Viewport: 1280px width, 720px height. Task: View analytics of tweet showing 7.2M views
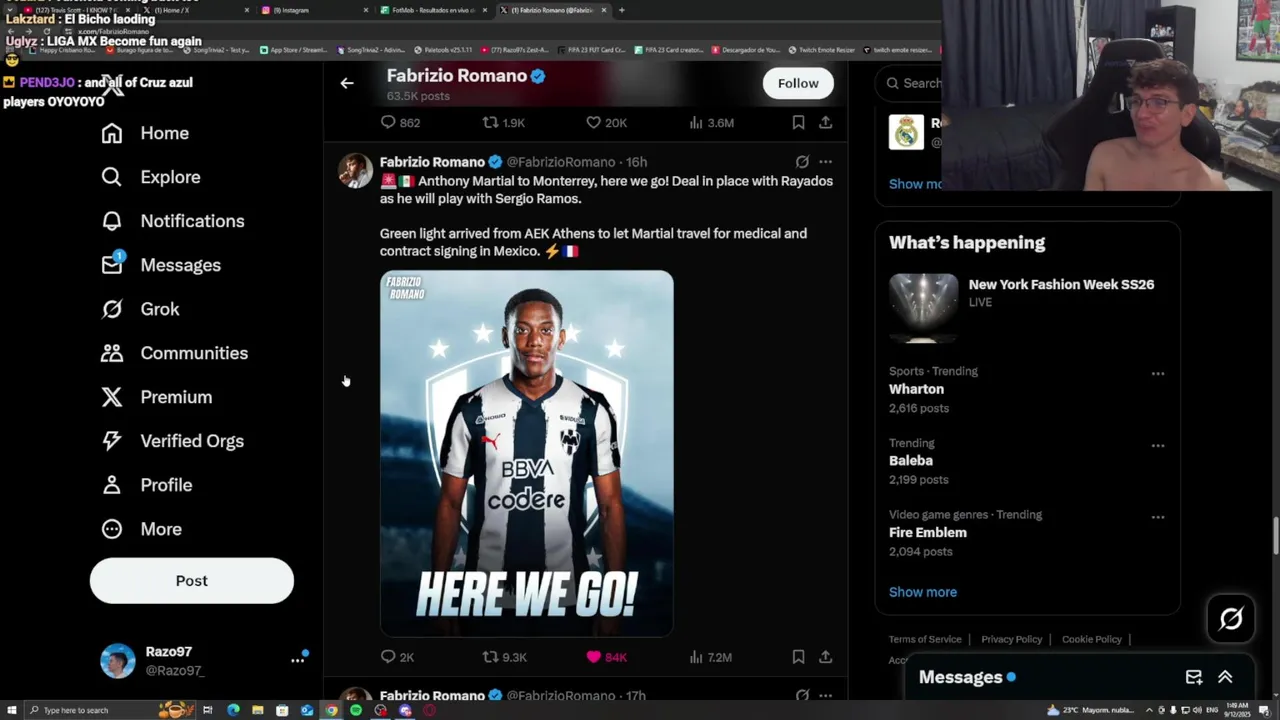711,657
